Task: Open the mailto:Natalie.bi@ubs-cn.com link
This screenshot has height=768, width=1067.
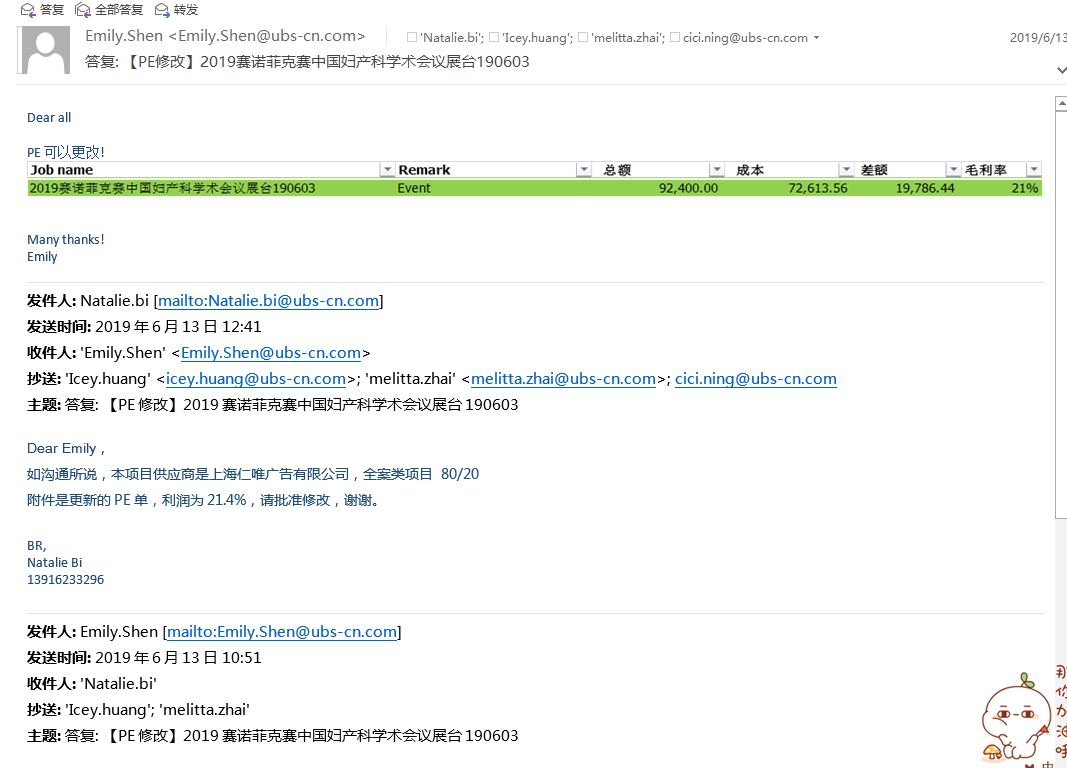Action: pos(268,301)
